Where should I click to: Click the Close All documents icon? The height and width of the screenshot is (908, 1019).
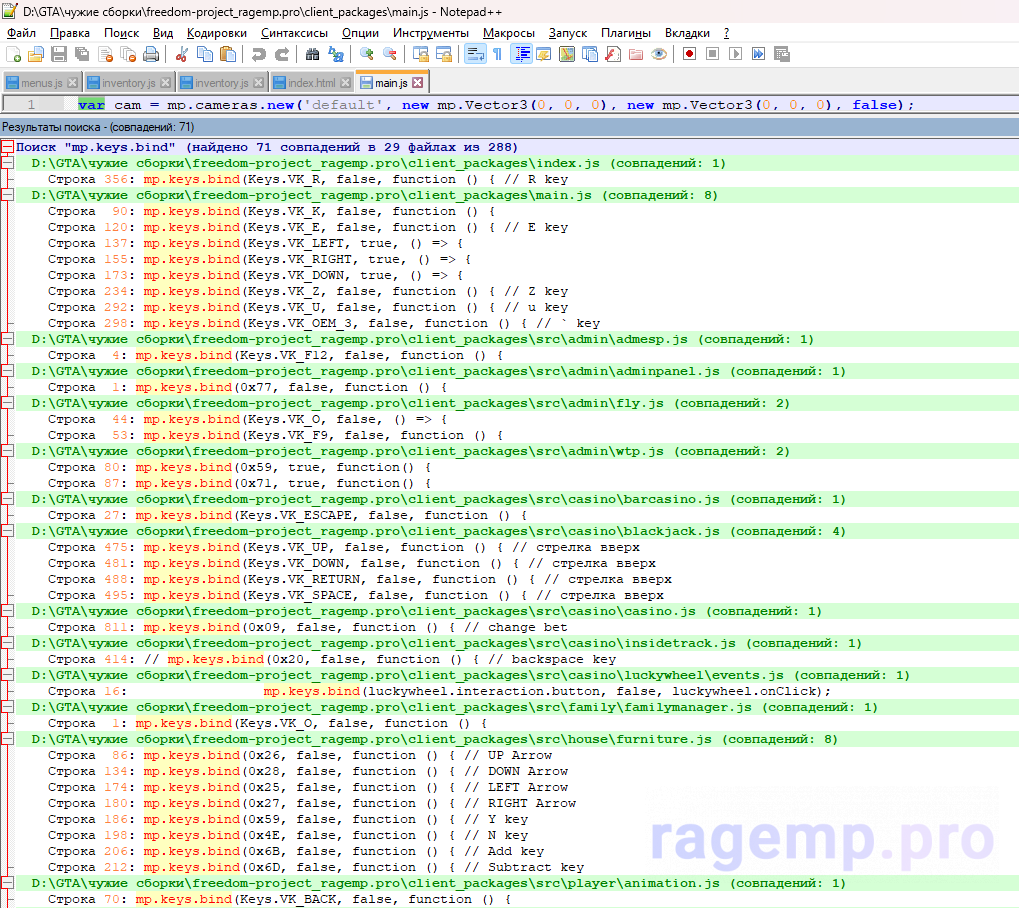point(128,55)
